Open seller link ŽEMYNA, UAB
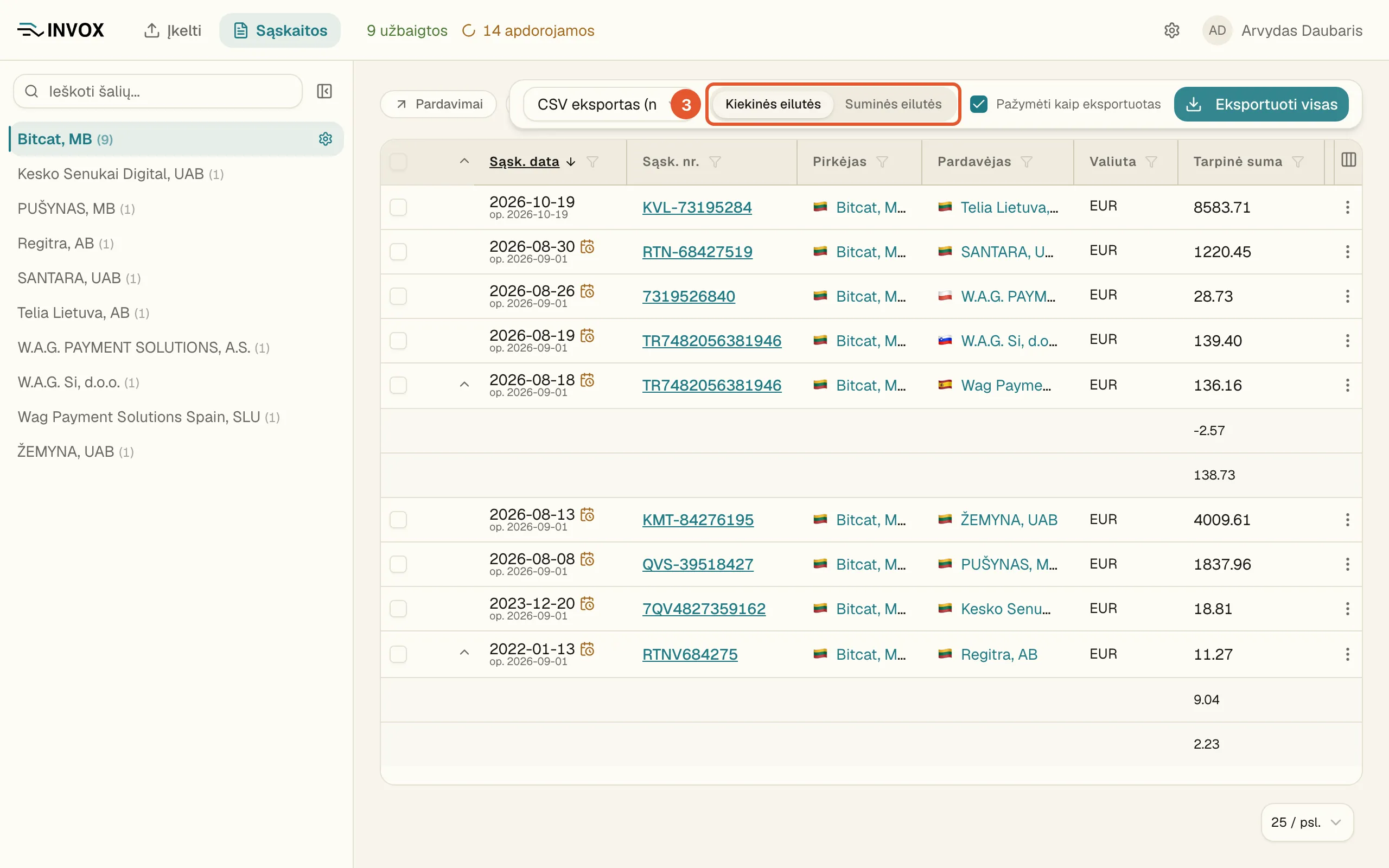Viewport: 1389px width, 868px height. tap(1009, 520)
